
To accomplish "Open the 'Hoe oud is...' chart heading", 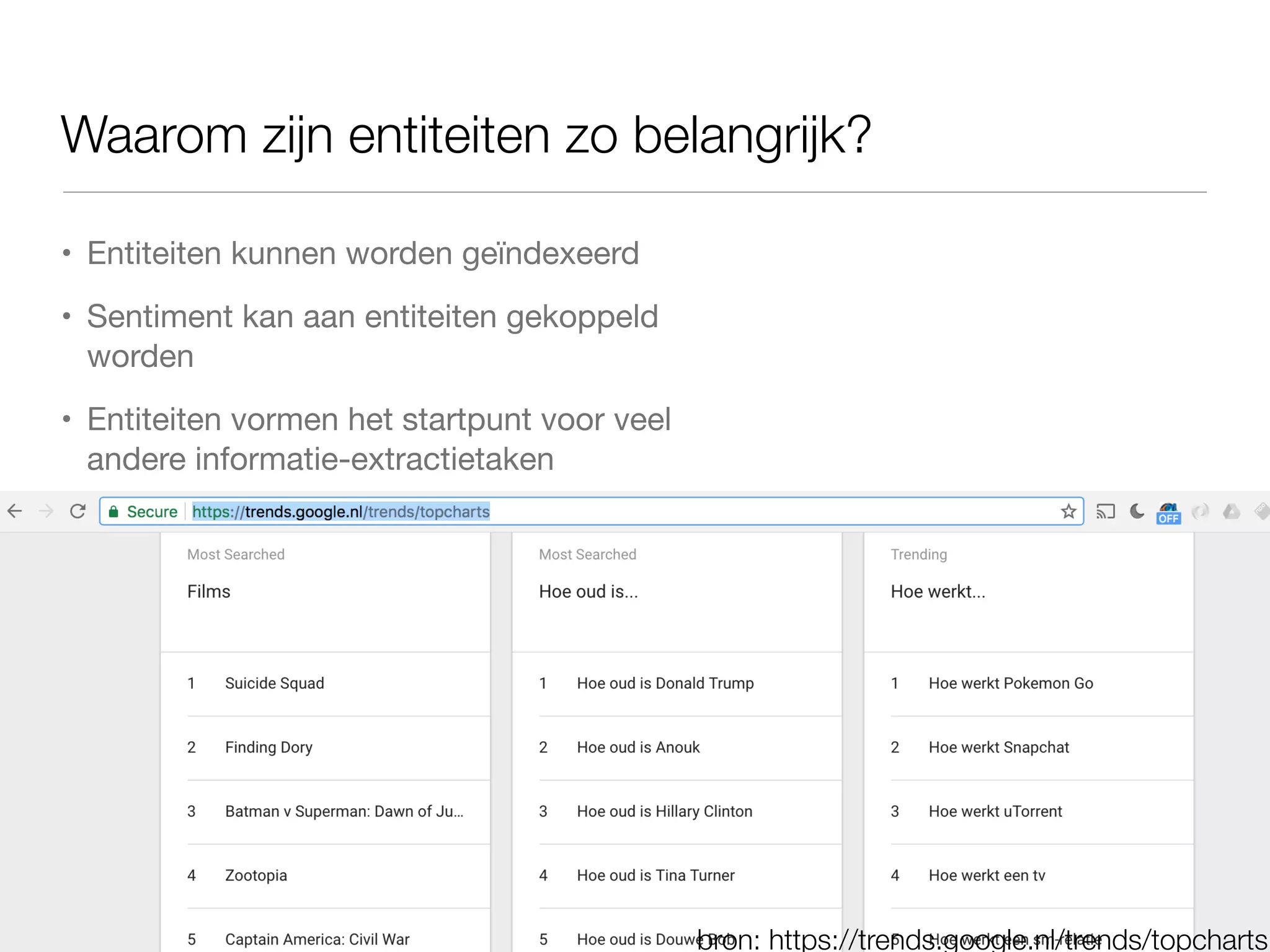I will click(588, 591).
